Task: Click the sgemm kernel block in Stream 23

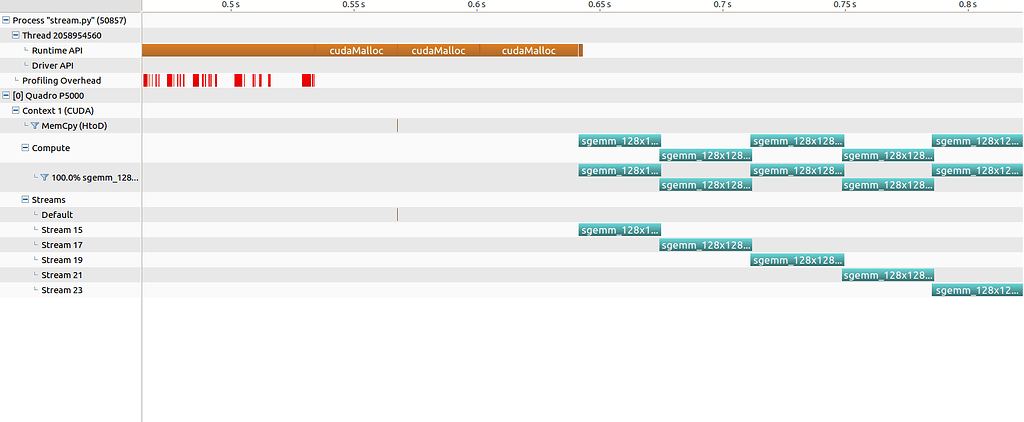Action: [977, 290]
